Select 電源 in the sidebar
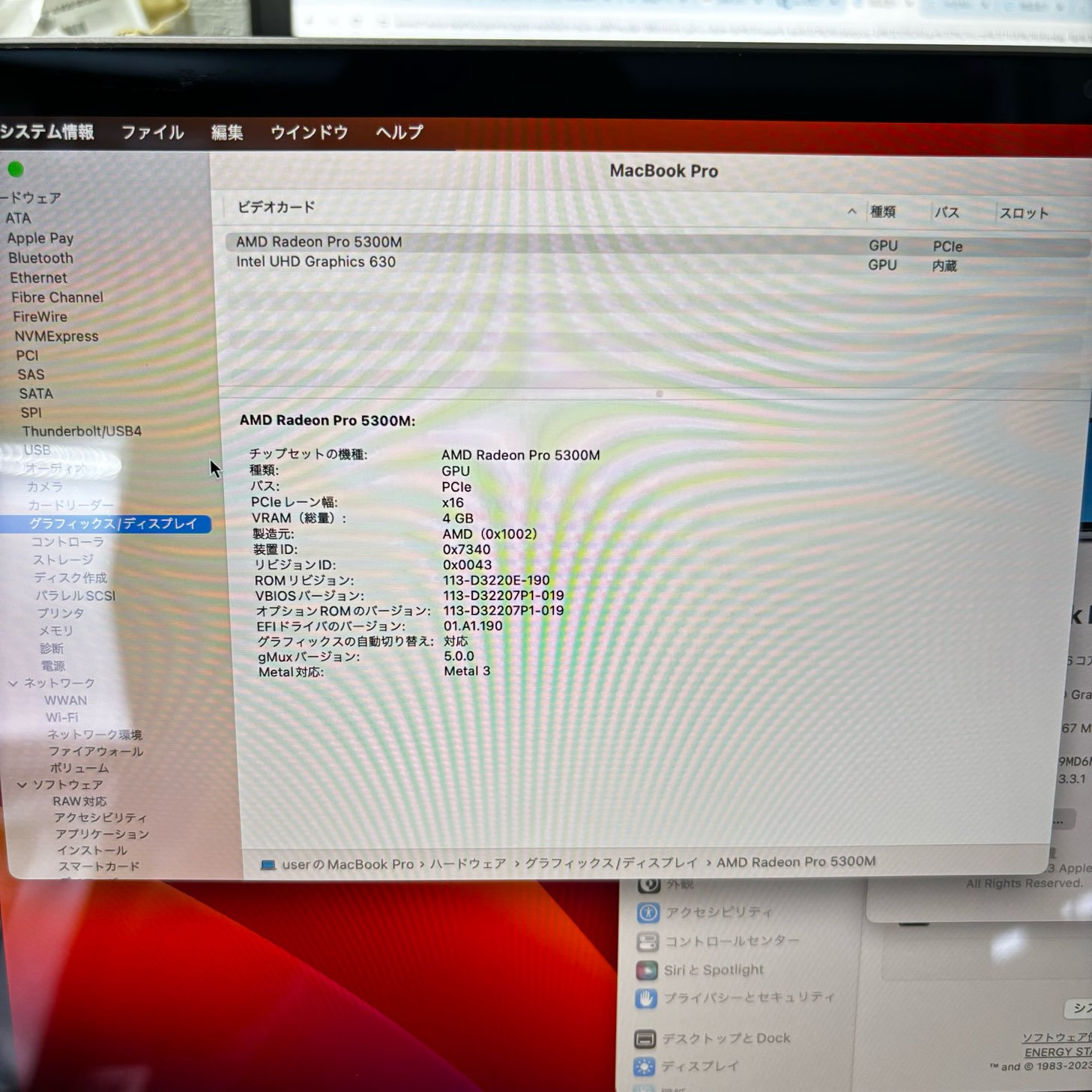Screen dimensions: 1092x1092 pos(53,665)
